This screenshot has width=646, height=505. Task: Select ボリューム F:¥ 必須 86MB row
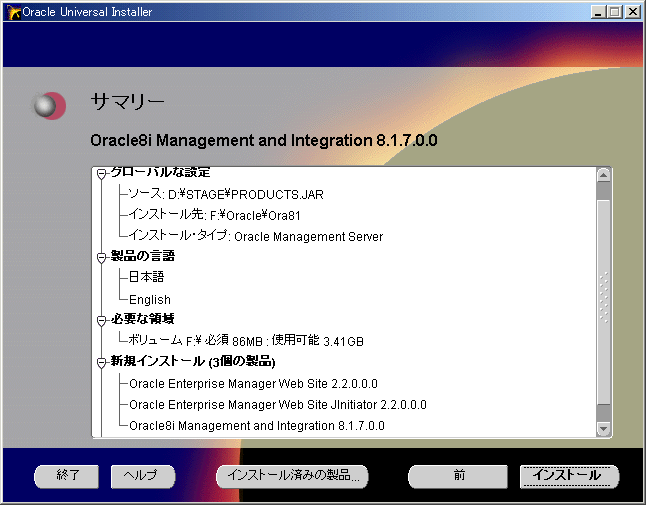coord(246,341)
